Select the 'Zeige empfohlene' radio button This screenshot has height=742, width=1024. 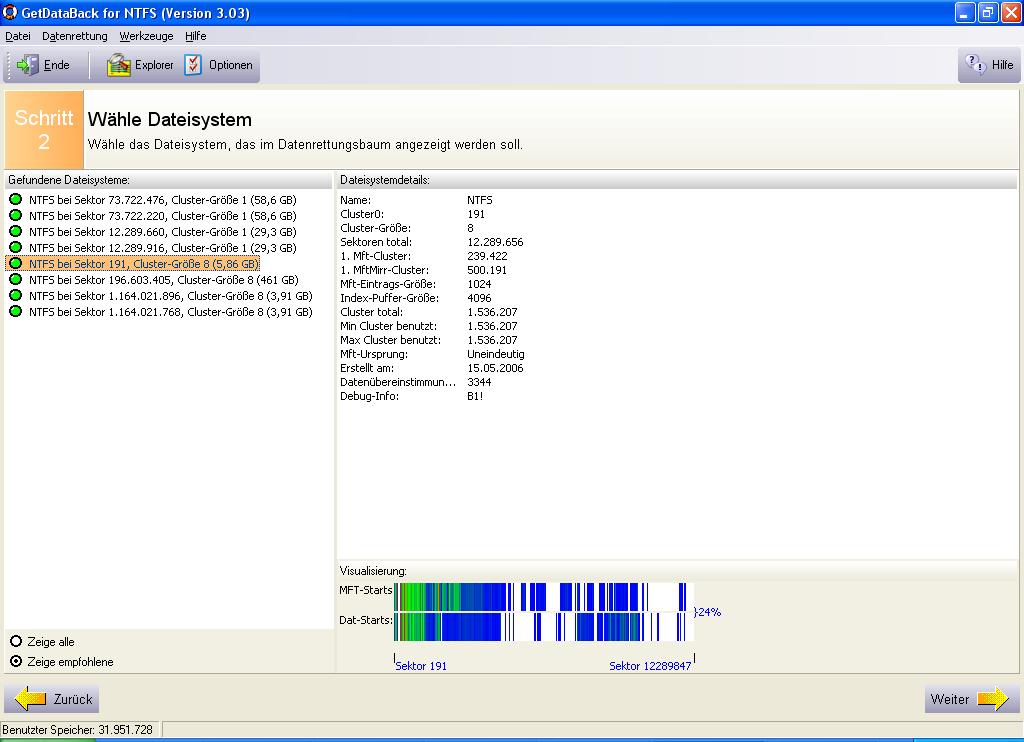(x=16, y=662)
